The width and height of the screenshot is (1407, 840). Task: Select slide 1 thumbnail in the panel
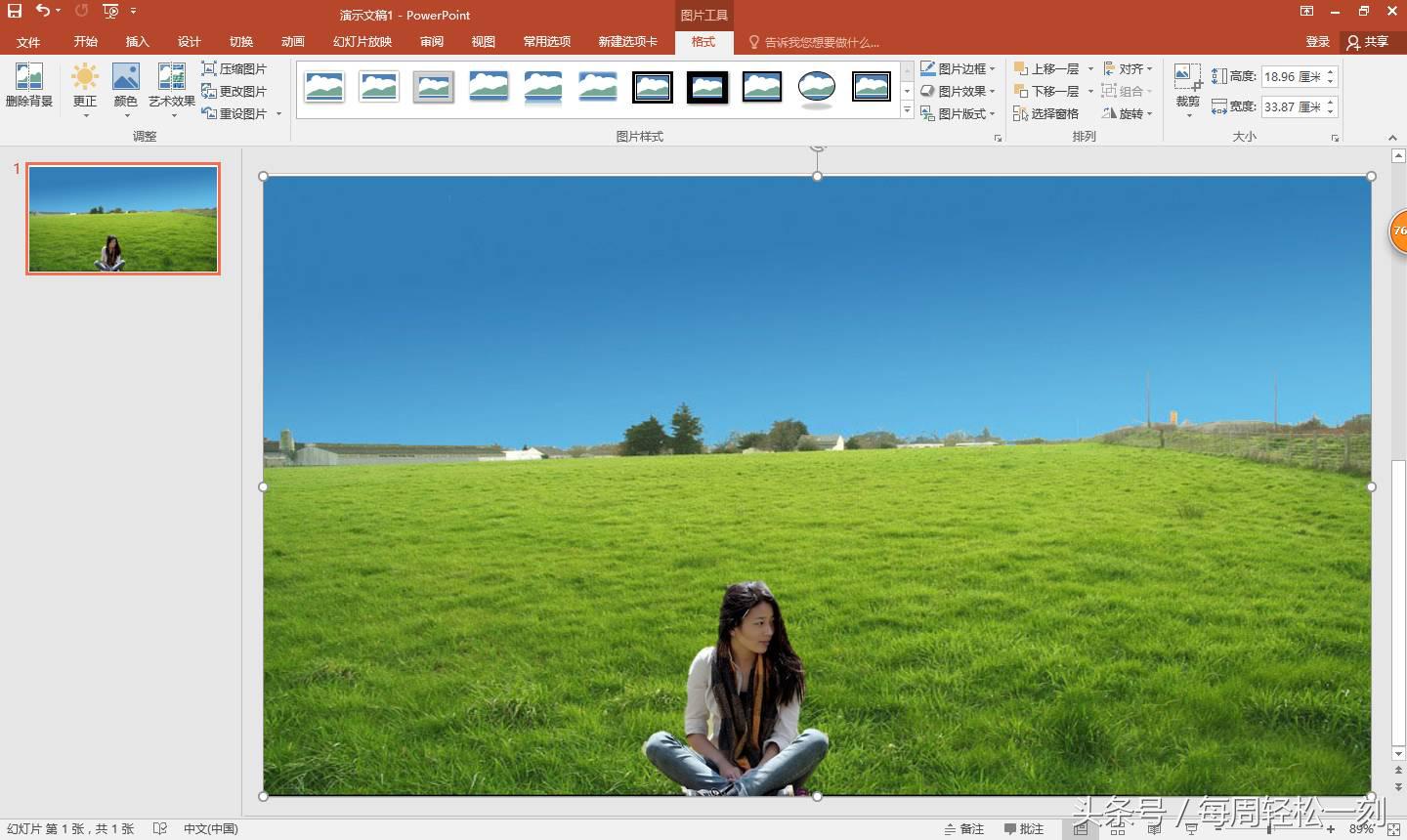point(123,219)
